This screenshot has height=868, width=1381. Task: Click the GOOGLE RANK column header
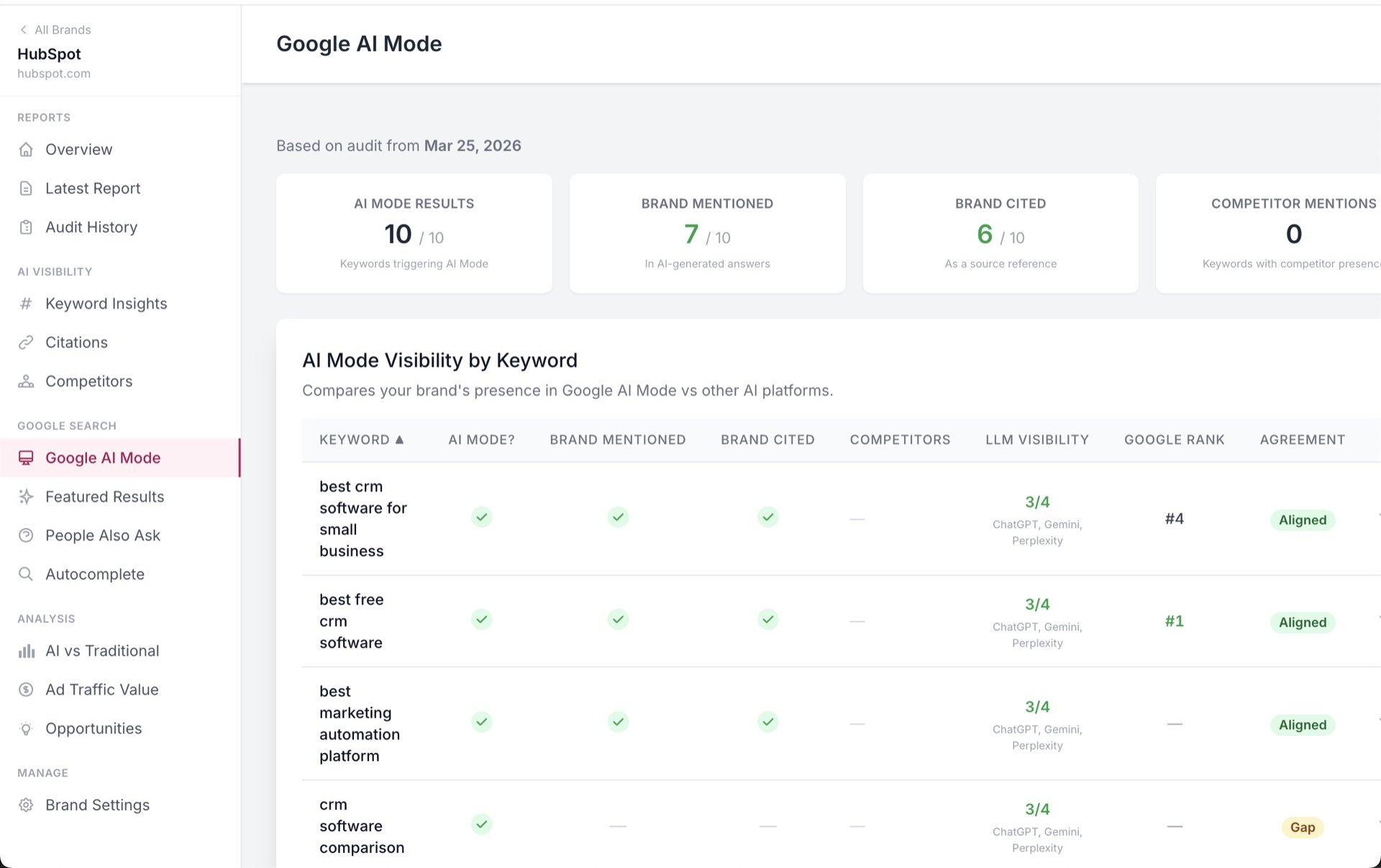1174,439
